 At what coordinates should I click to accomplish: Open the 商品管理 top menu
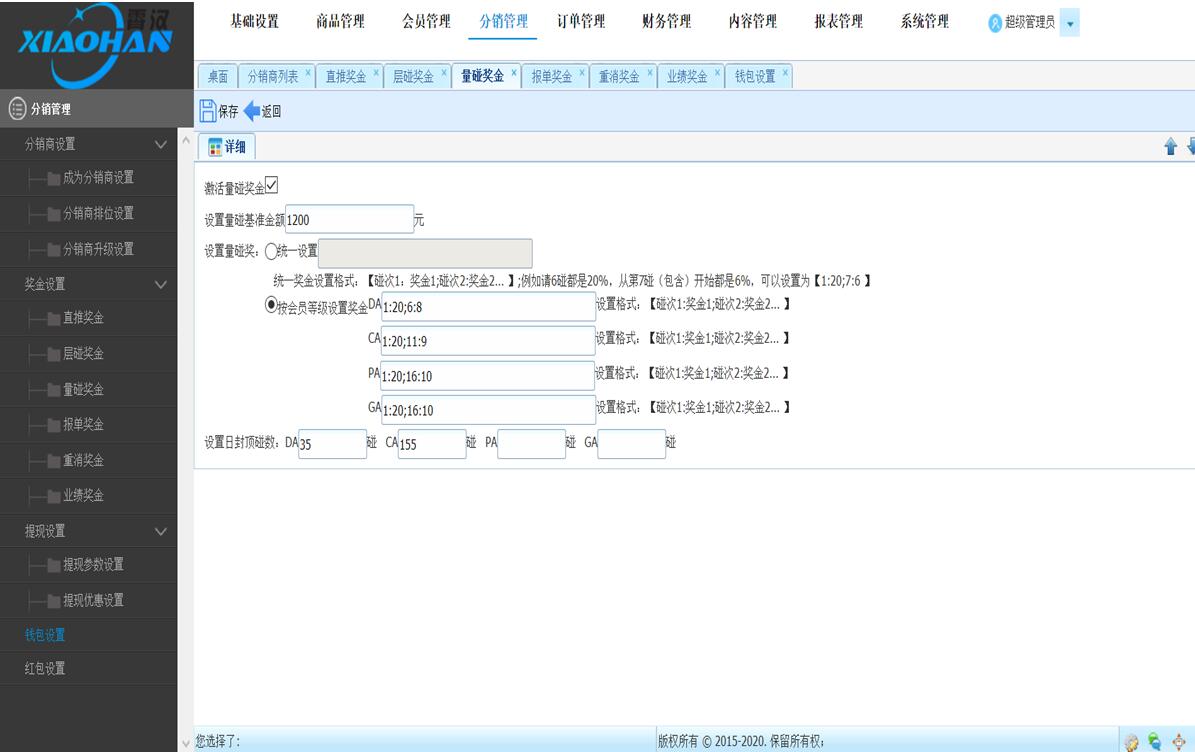341,21
